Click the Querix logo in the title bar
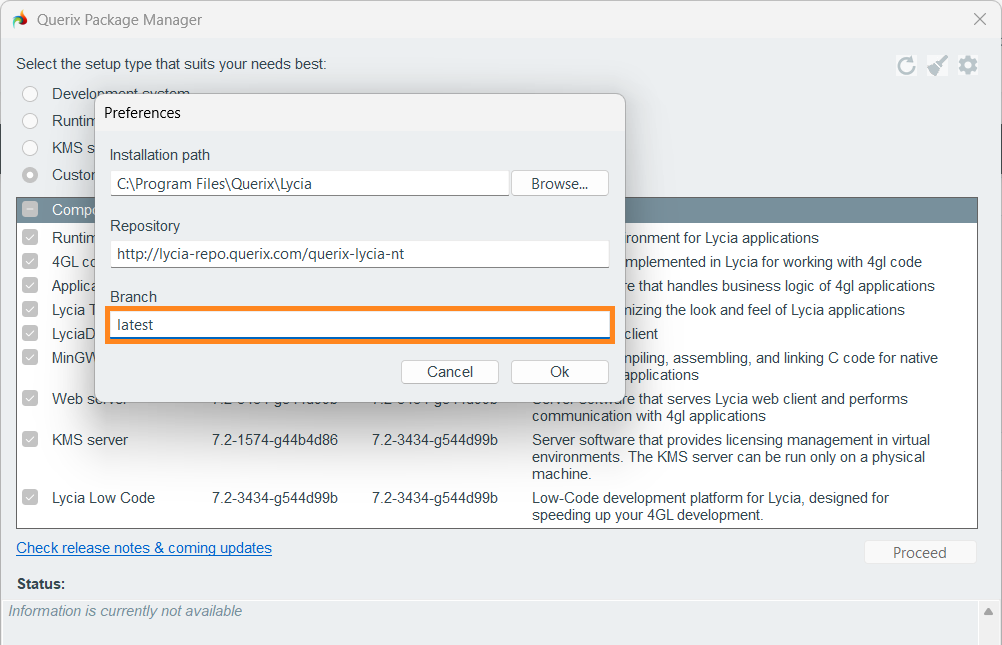1002x645 pixels. click(20, 20)
